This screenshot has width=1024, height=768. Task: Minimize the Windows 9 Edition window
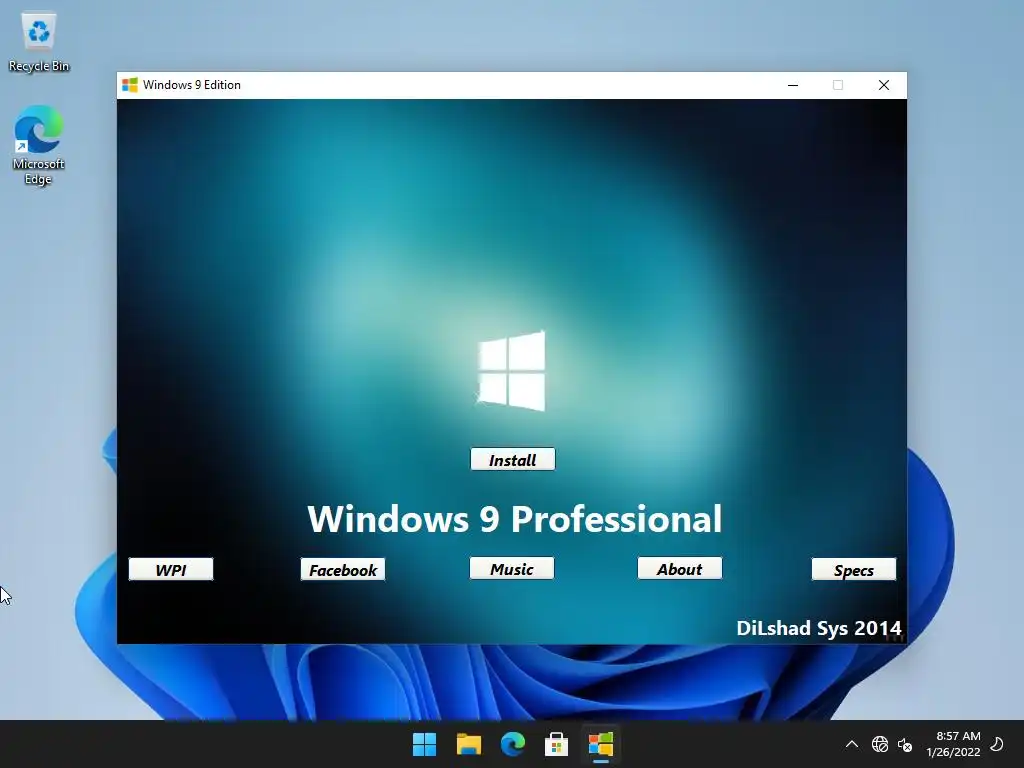click(793, 85)
